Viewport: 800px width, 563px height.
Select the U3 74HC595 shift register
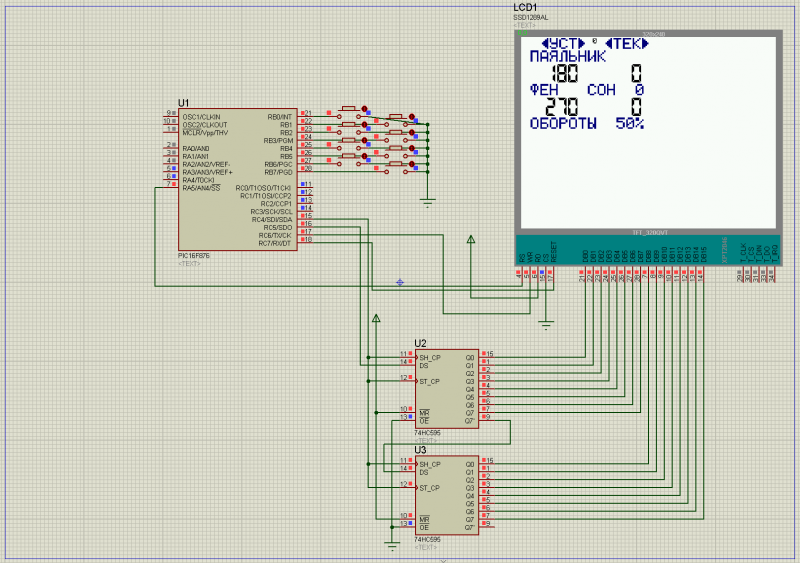(447, 495)
